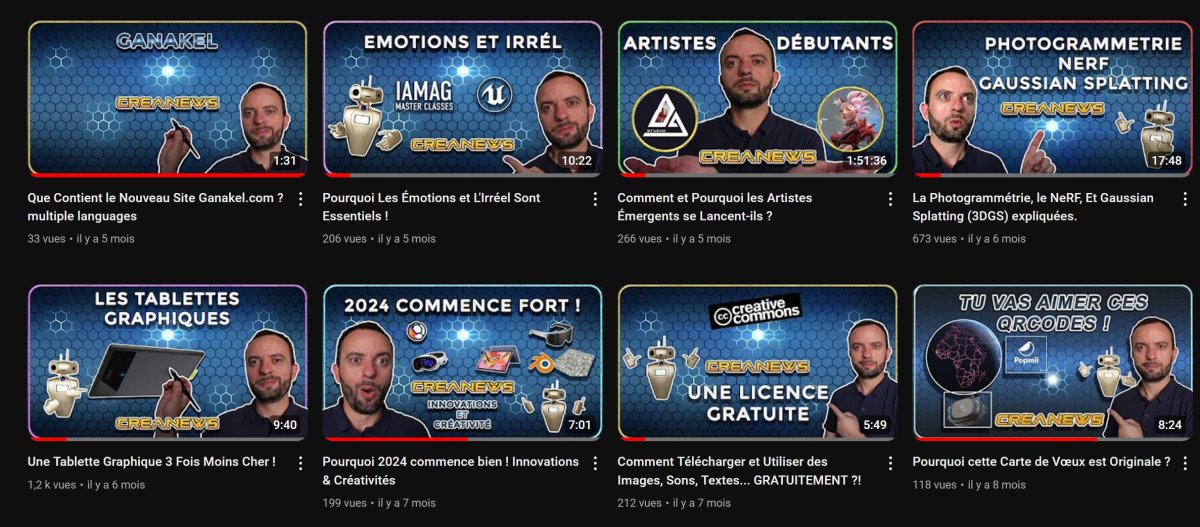Click the red watch progress bar on 2024 video
The image size is (1200, 527).
coord(396,438)
